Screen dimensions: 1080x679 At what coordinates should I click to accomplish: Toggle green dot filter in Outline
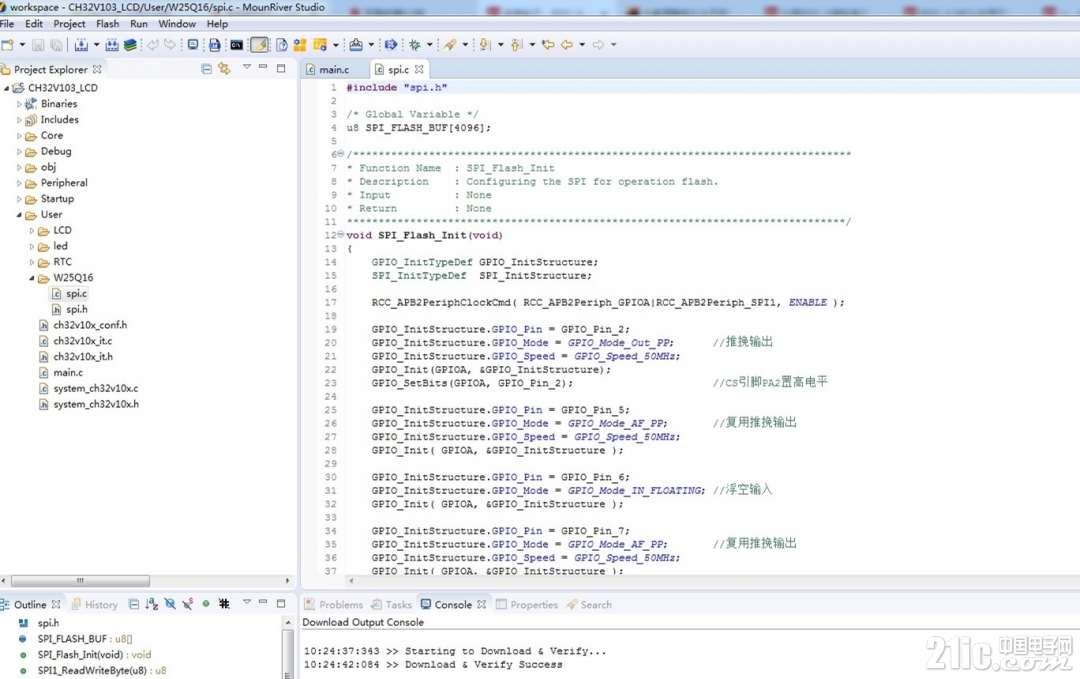(x=205, y=604)
